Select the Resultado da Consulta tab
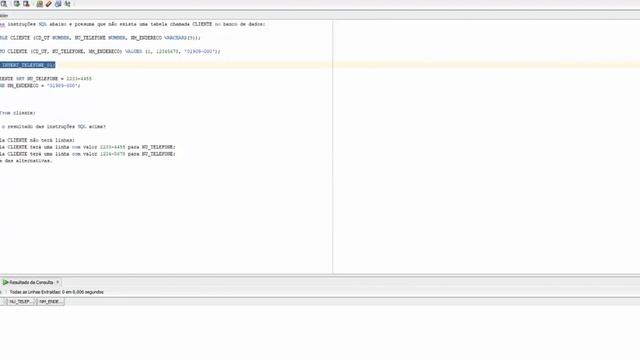 [x=31, y=282]
